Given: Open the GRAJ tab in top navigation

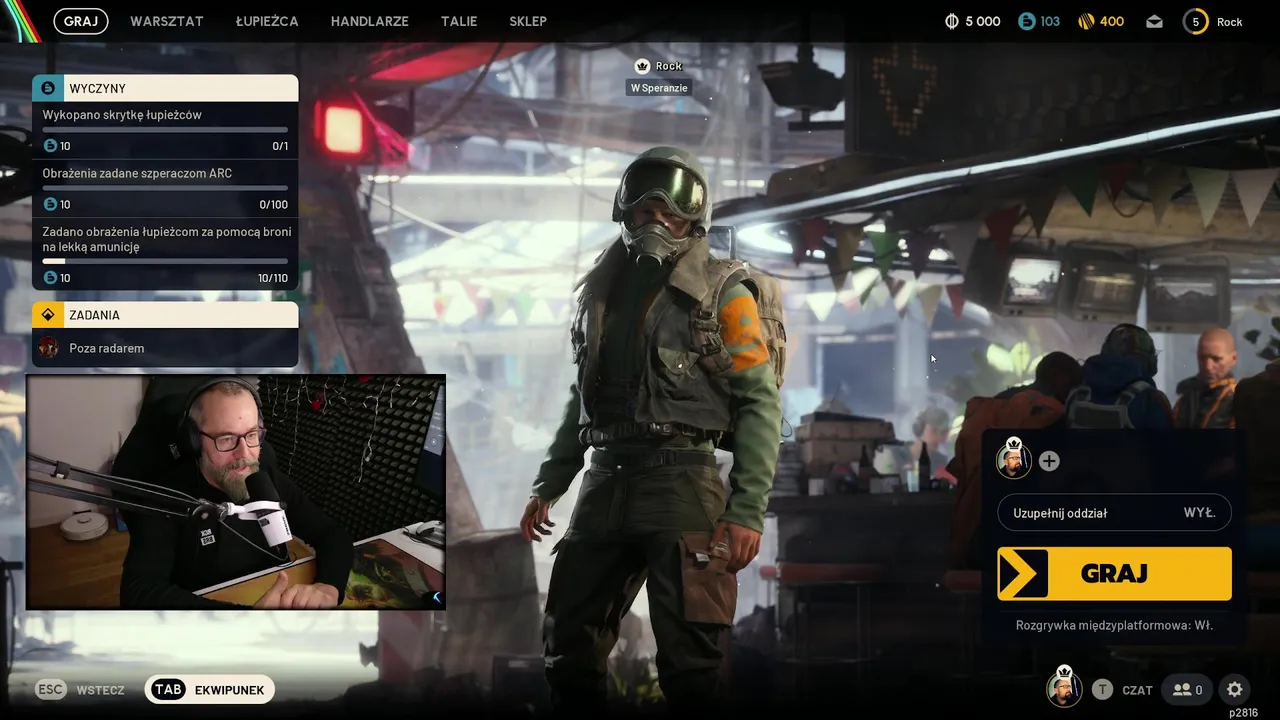Looking at the screenshot, I should click(81, 21).
